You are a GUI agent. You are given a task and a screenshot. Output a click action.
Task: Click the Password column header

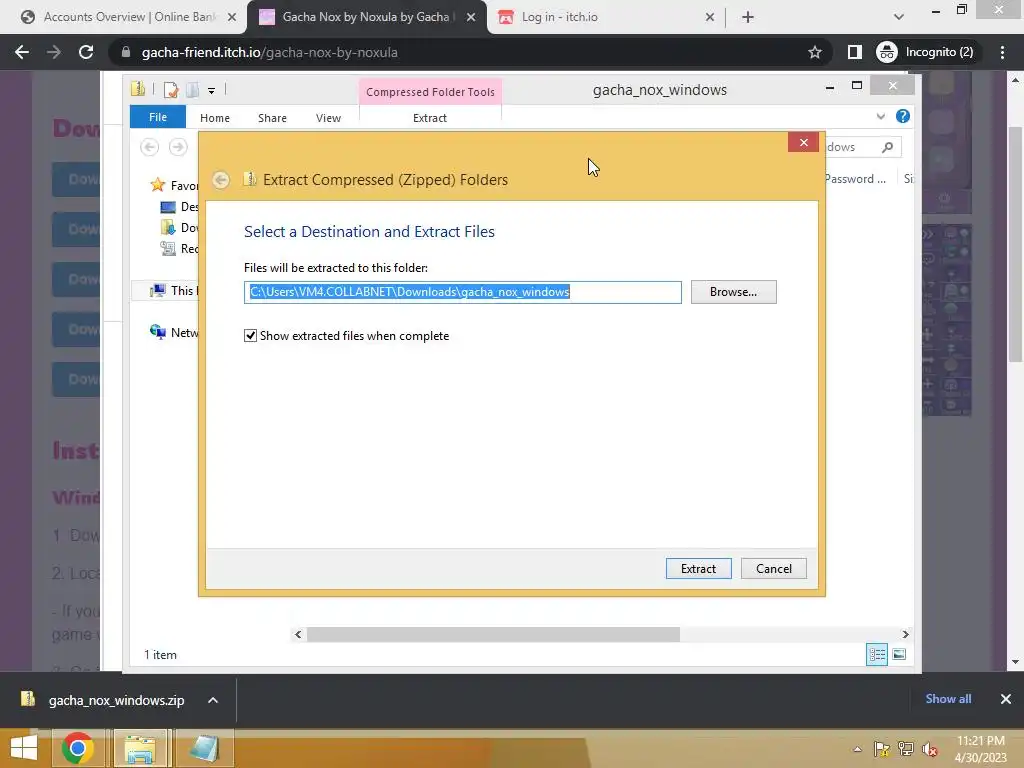pyautogui.click(x=856, y=179)
